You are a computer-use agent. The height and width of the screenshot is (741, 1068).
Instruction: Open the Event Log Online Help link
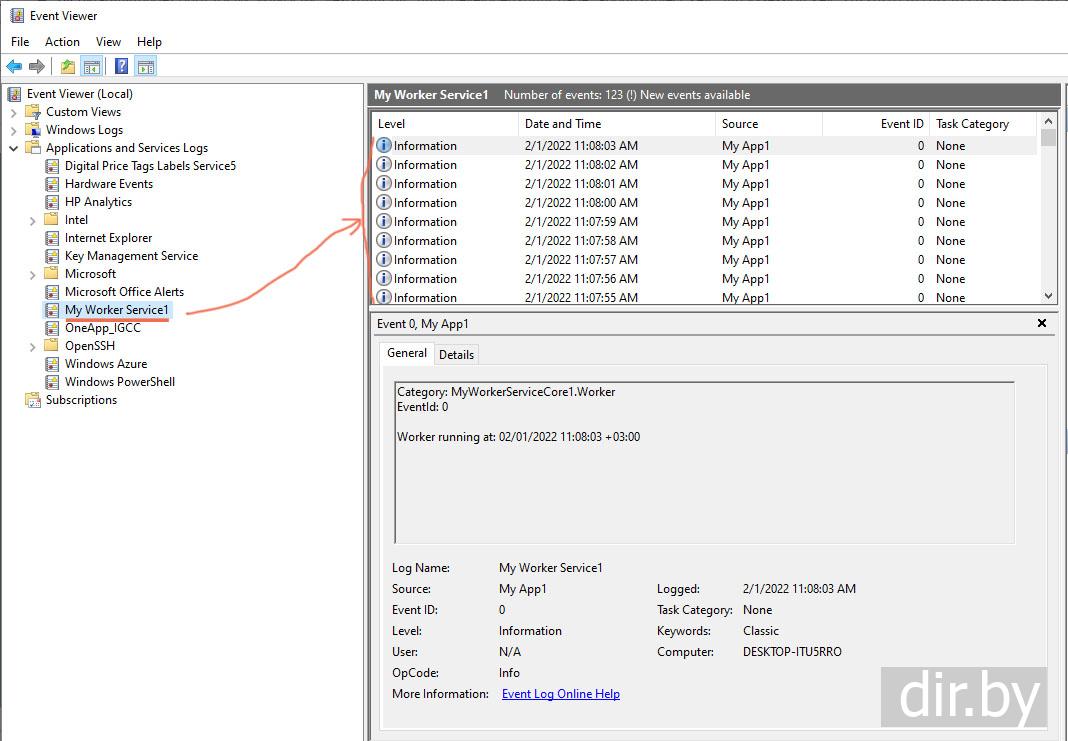[560, 694]
